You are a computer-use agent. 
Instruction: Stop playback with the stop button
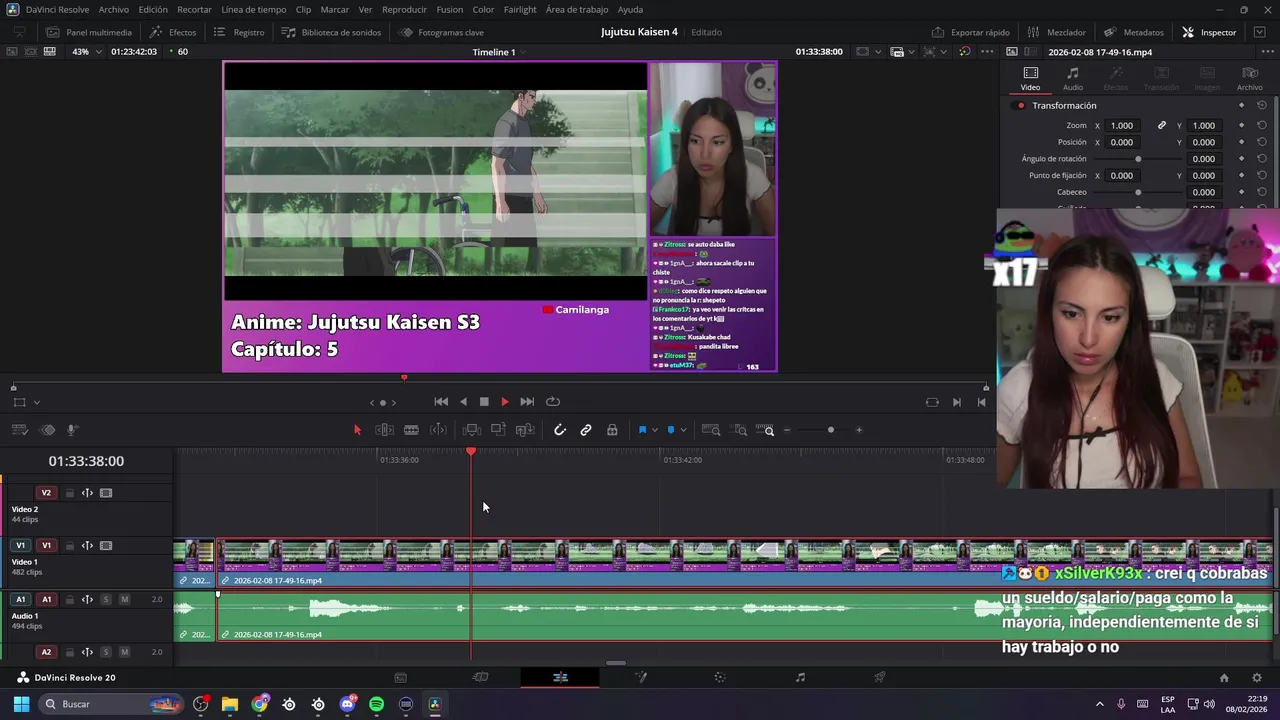tap(484, 402)
